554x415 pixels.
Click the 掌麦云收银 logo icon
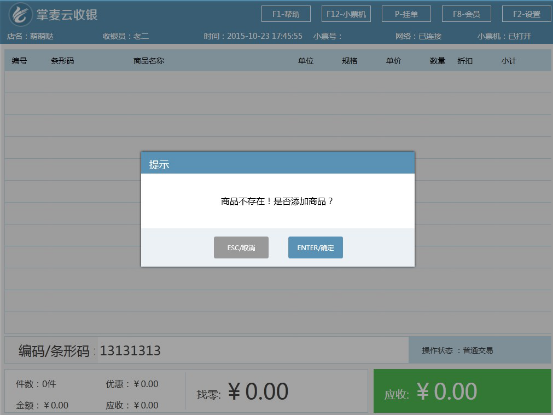[x=20, y=14]
